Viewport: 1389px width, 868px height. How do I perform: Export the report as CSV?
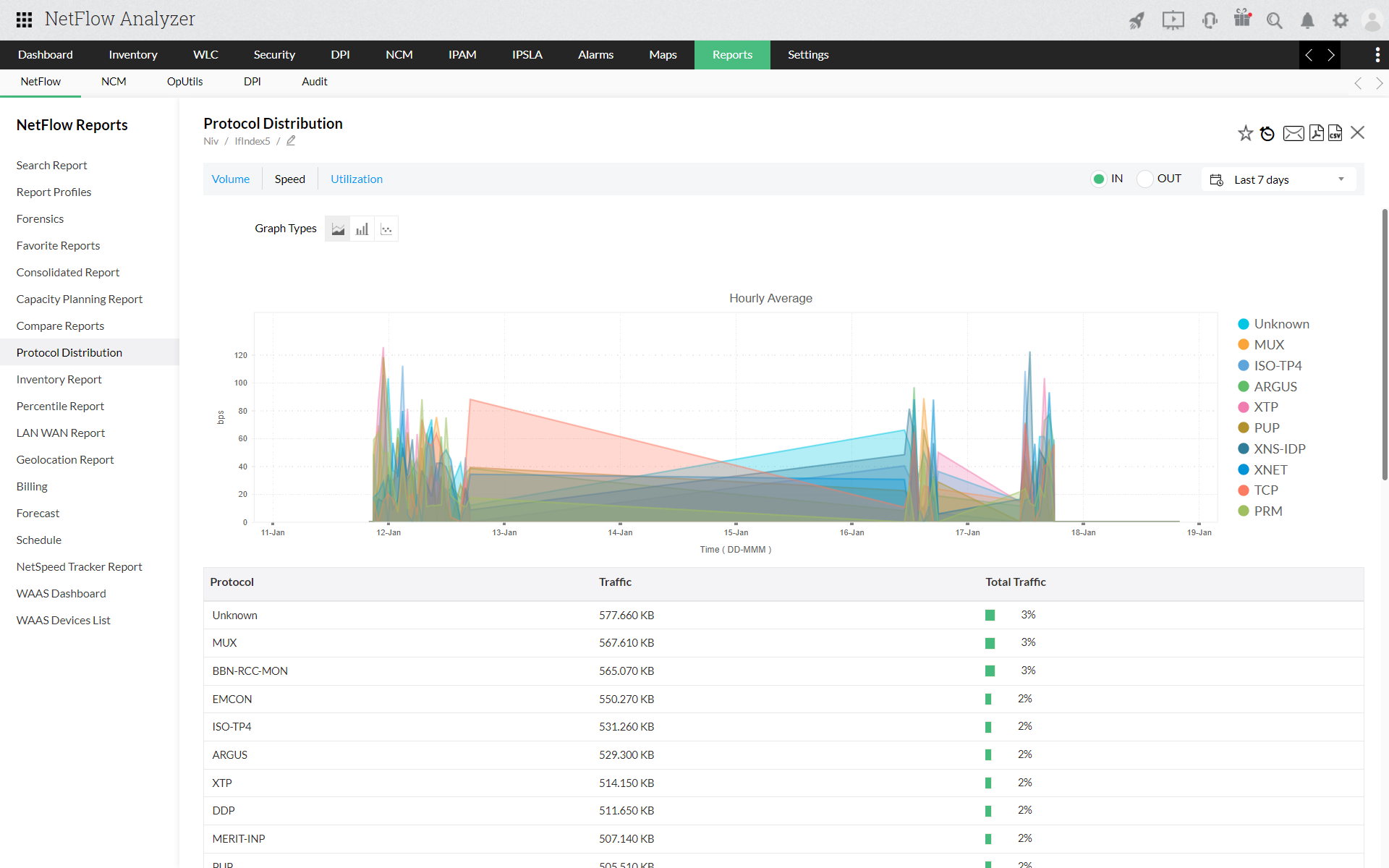pyautogui.click(x=1335, y=133)
